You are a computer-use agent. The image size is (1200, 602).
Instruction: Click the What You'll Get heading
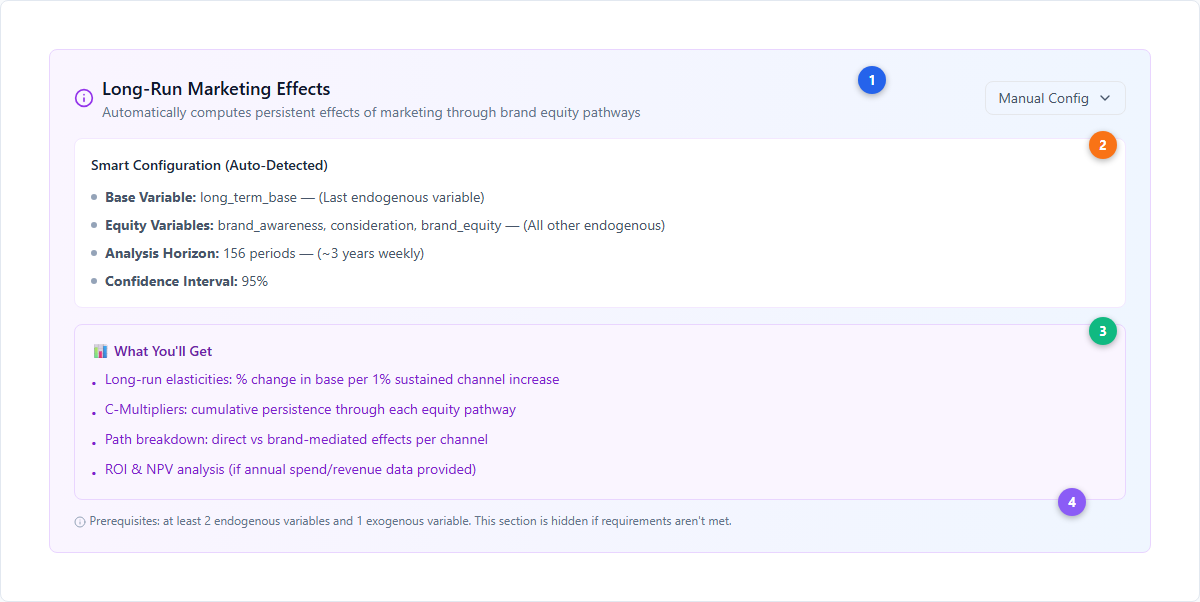click(163, 351)
